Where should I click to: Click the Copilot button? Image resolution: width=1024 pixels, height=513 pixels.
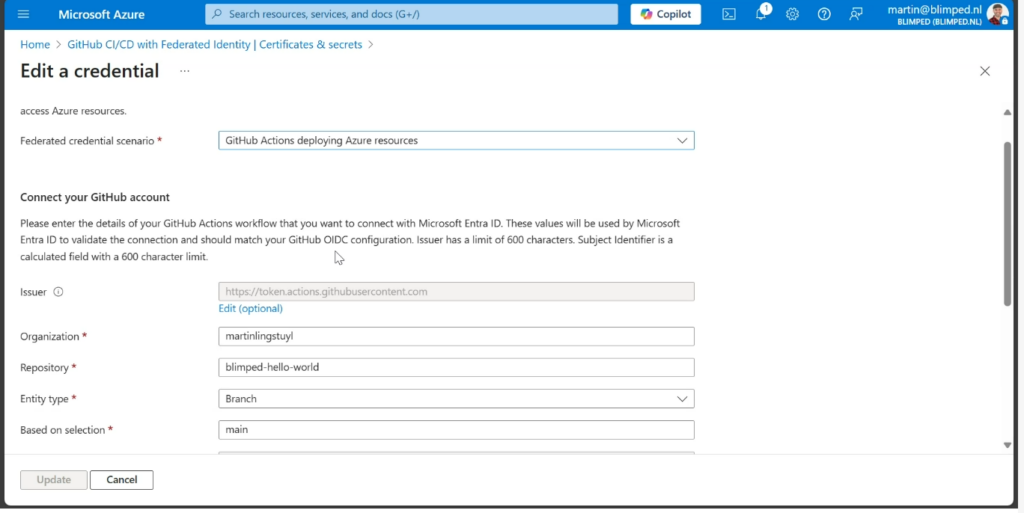coord(665,14)
